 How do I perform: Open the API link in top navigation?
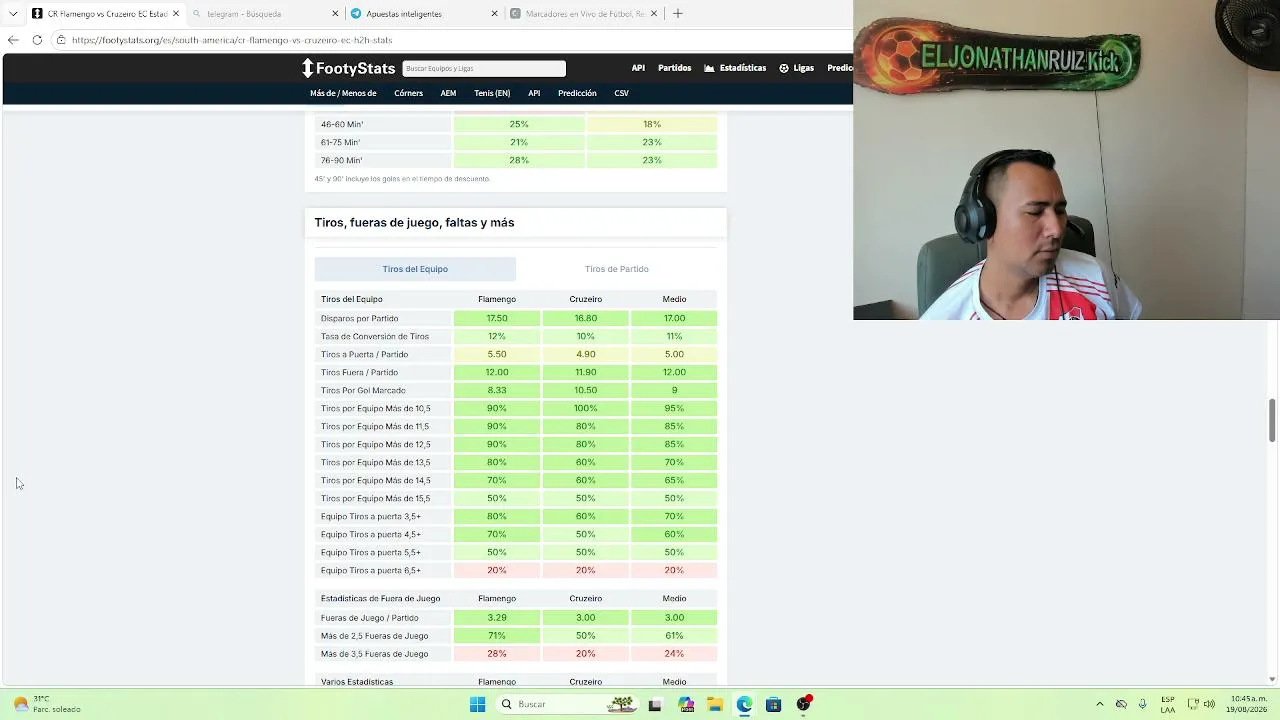(638, 68)
